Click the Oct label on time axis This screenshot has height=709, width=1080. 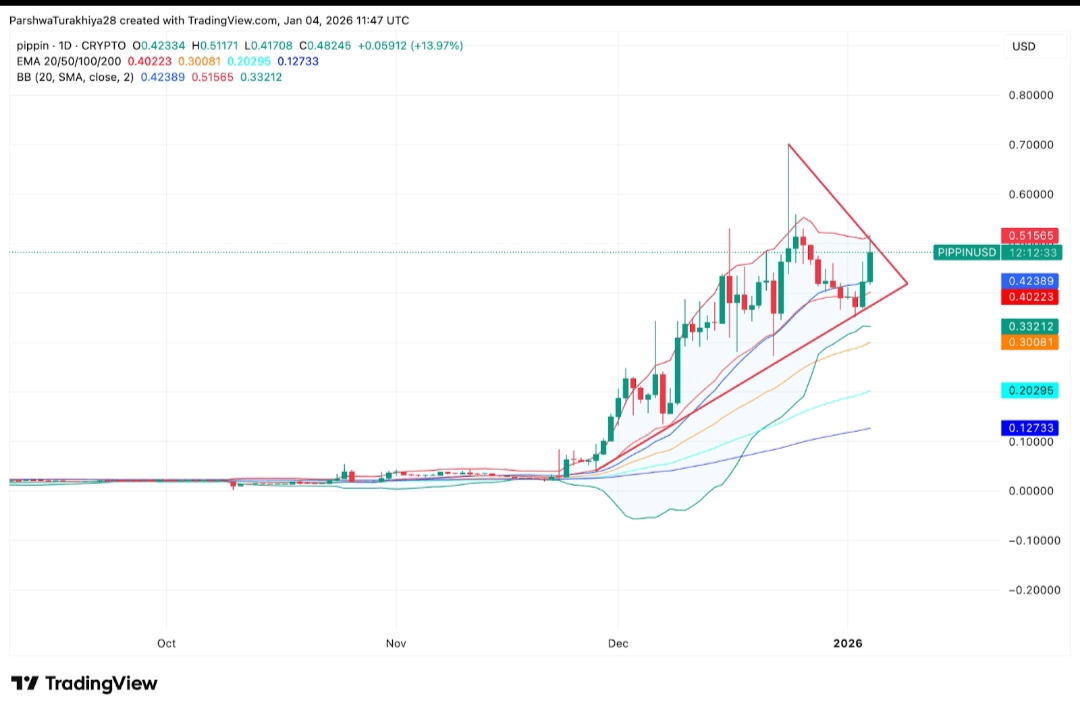(166, 643)
